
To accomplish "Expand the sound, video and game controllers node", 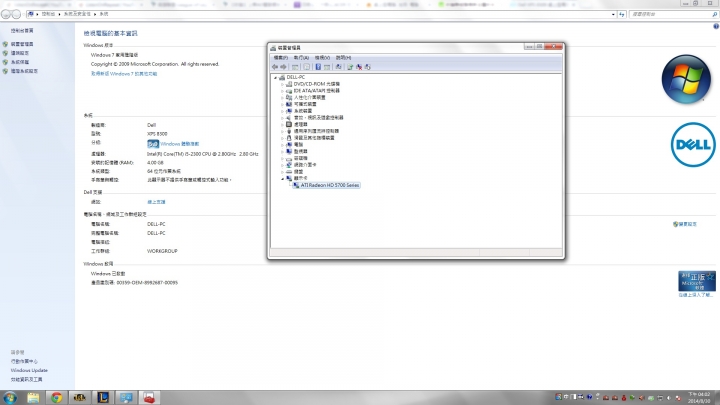I will [282, 118].
